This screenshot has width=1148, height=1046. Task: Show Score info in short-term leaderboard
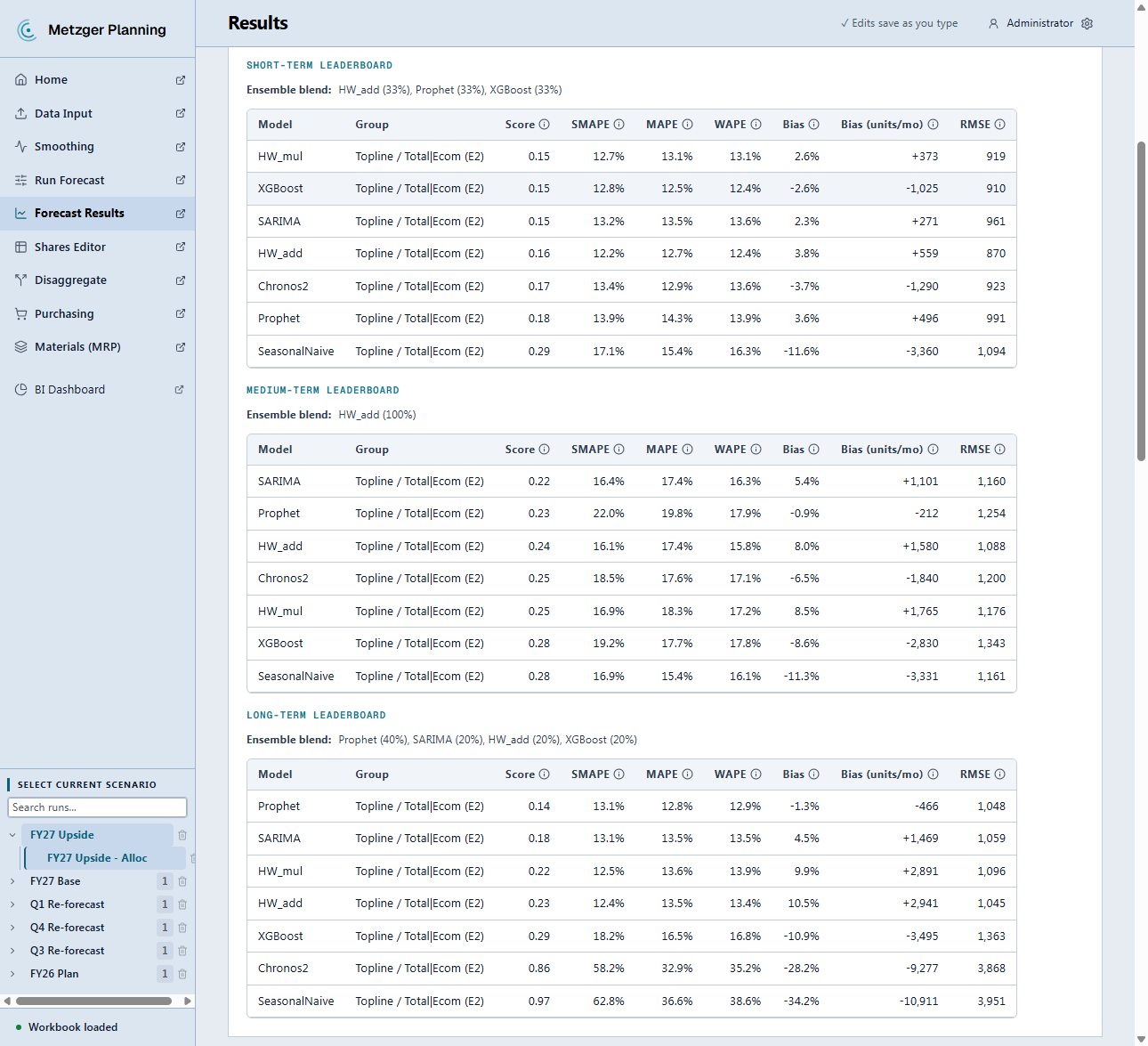click(545, 125)
